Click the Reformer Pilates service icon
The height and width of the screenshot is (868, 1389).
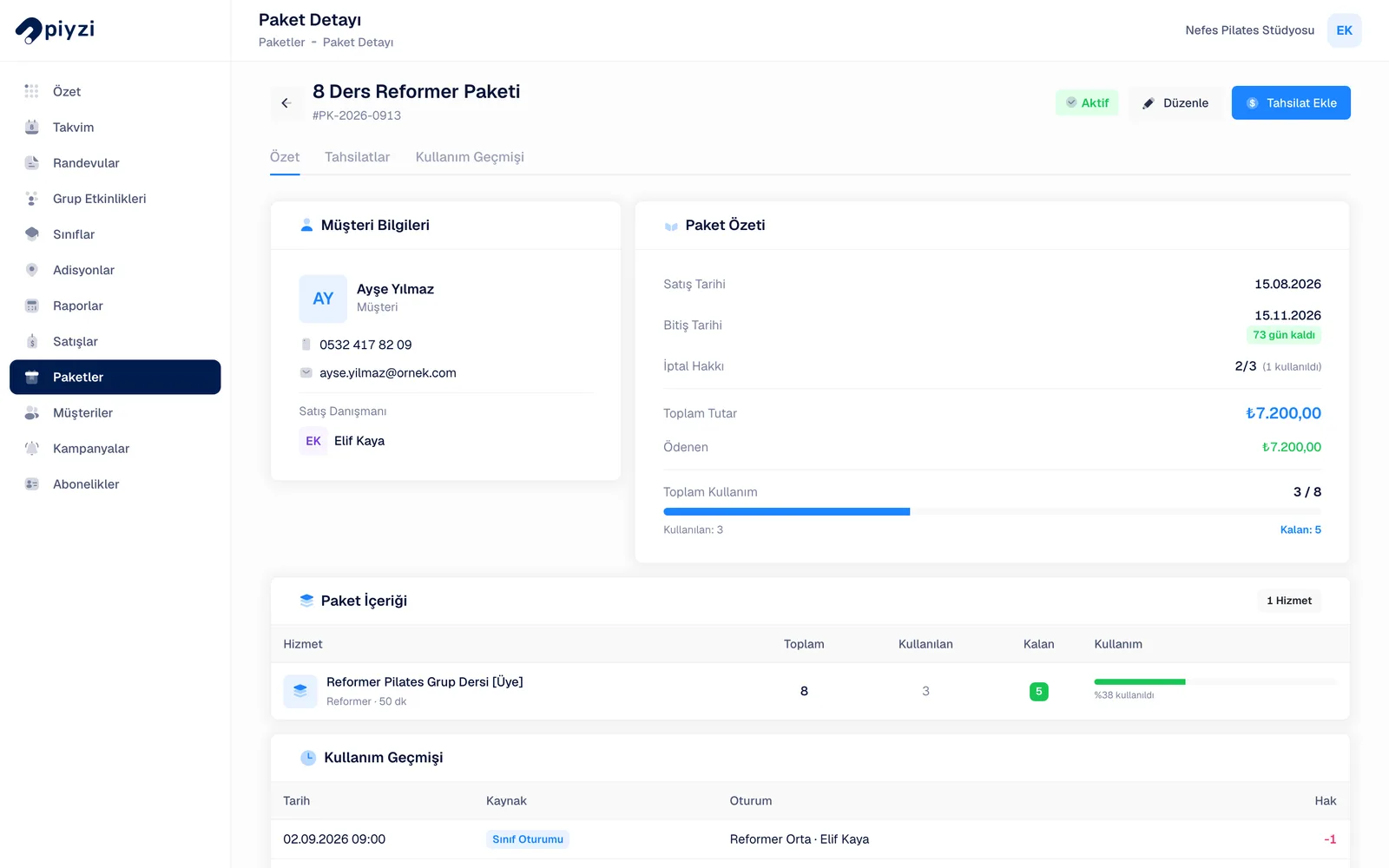(300, 691)
